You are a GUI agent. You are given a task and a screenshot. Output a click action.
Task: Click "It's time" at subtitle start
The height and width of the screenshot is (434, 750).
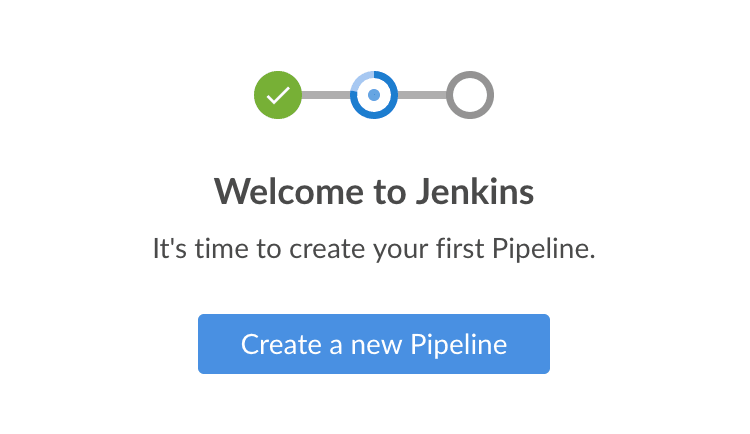(194, 248)
